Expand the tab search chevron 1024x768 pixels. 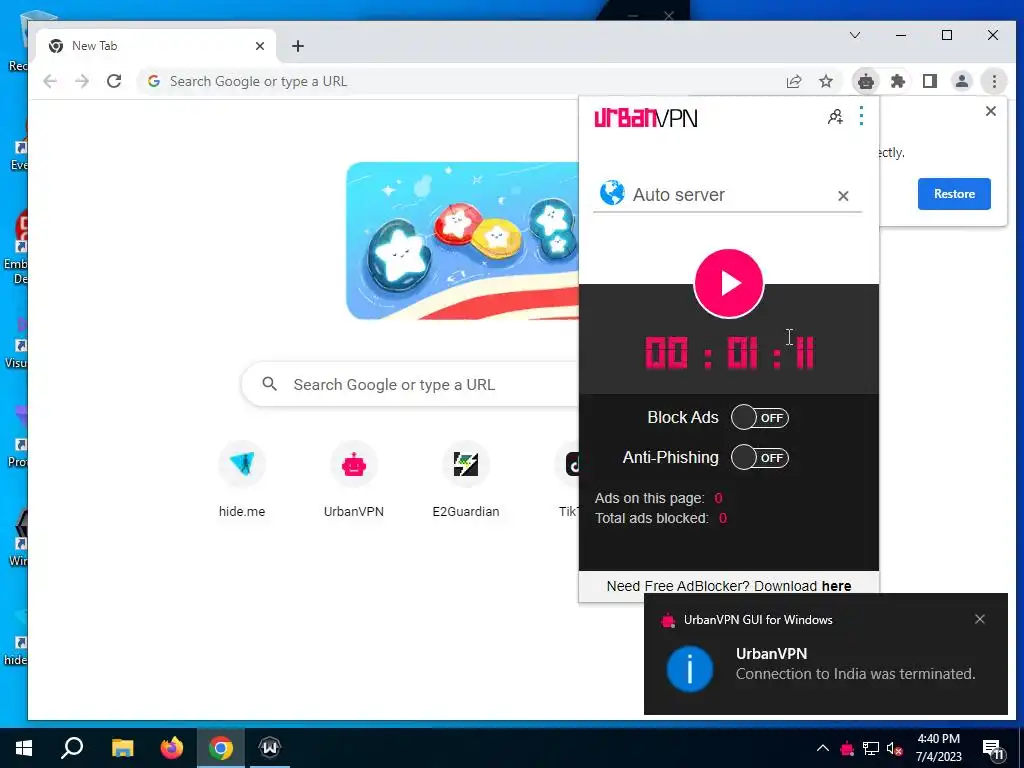click(855, 35)
